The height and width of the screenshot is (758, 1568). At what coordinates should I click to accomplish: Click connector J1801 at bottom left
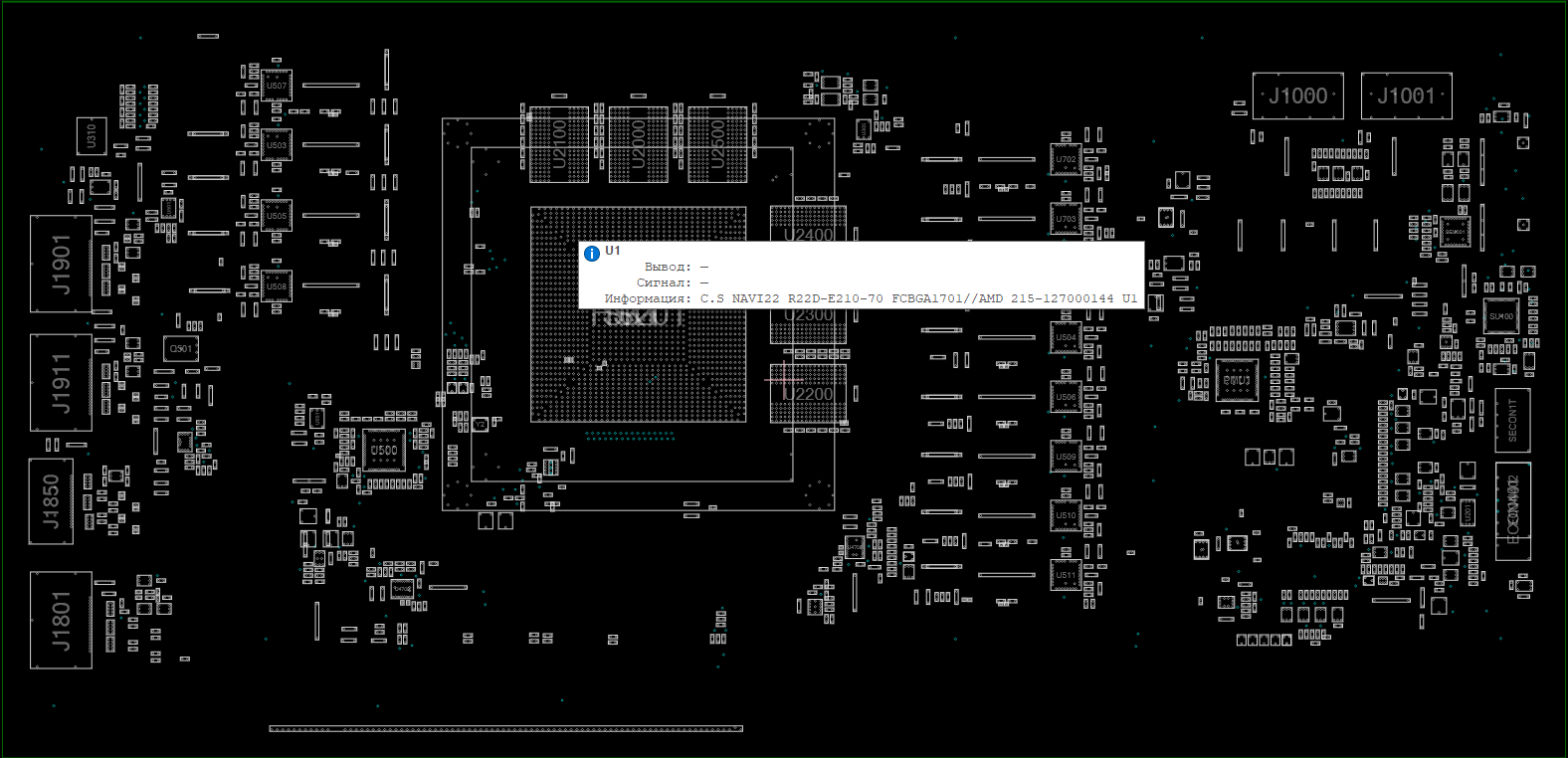tap(61, 620)
